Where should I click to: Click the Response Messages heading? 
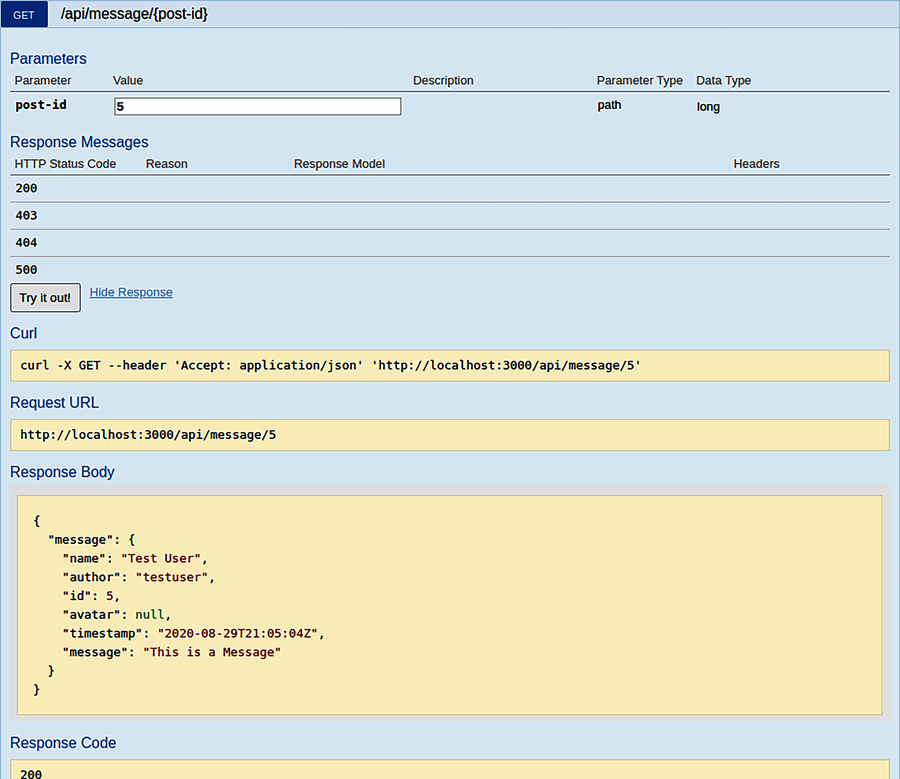[79, 142]
